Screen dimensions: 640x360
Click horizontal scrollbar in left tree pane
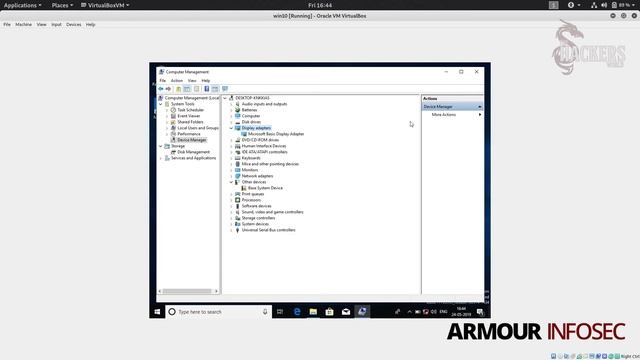[x=188, y=291]
